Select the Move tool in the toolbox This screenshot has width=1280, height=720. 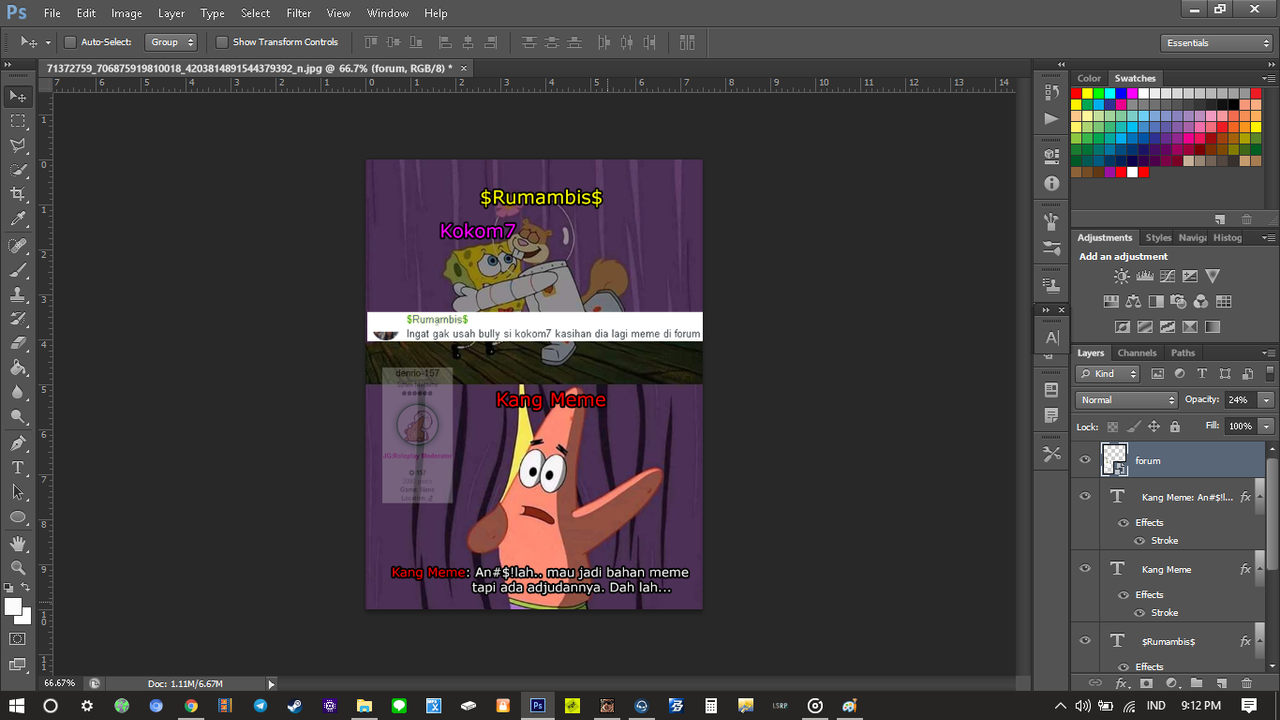18,96
